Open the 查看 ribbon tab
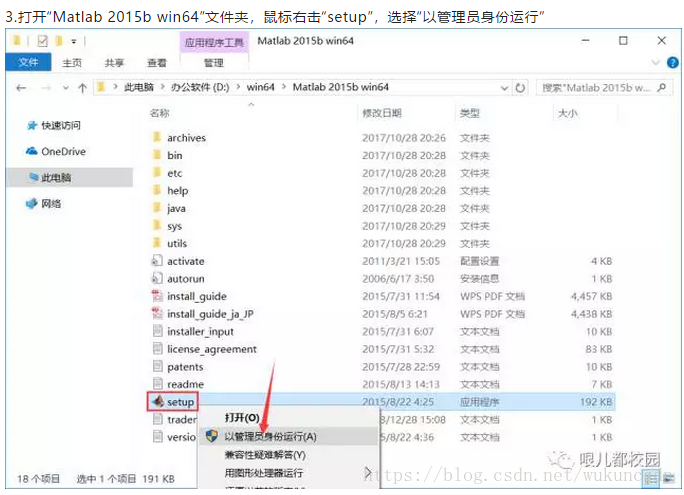This screenshot has width=684, height=495. pyautogui.click(x=157, y=63)
